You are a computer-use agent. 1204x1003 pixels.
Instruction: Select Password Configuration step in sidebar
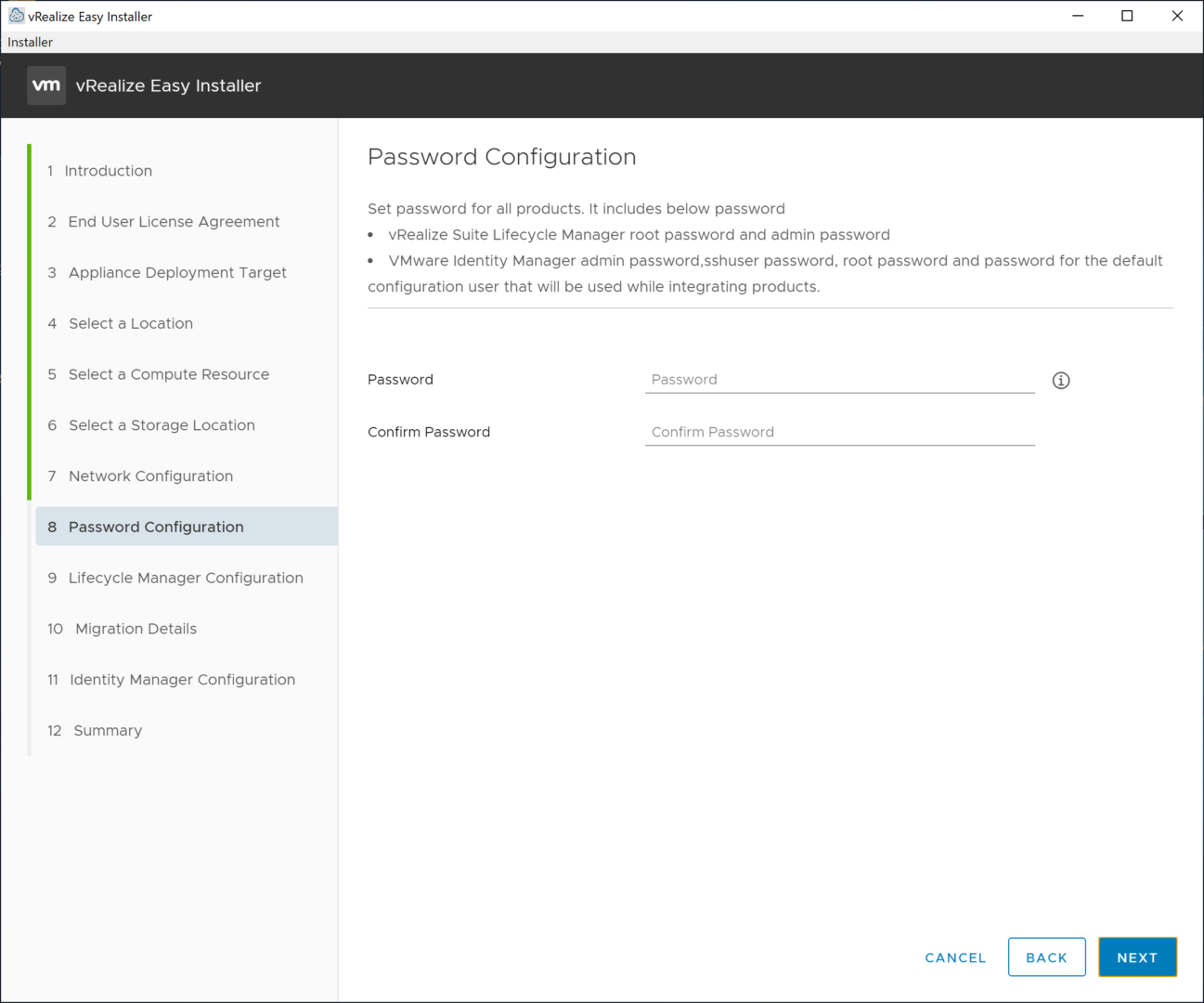(x=156, y=527)
